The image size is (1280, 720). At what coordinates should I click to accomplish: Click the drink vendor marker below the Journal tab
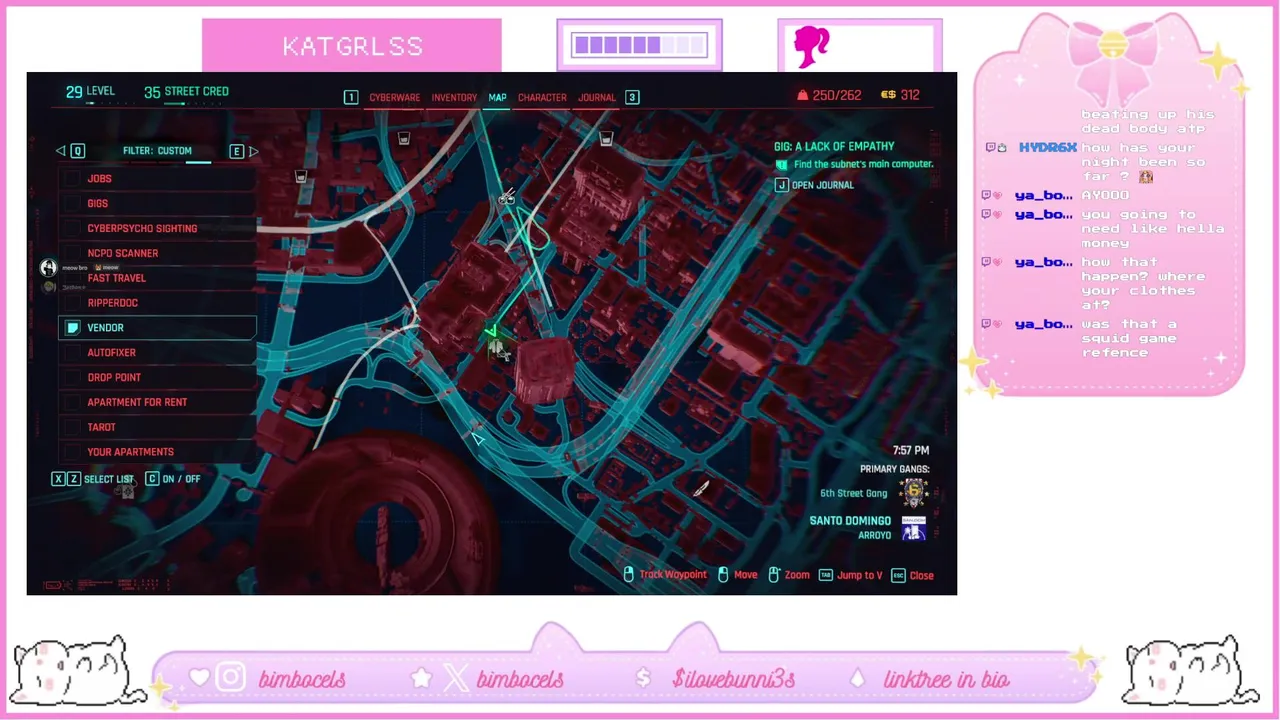pos(606,139)
